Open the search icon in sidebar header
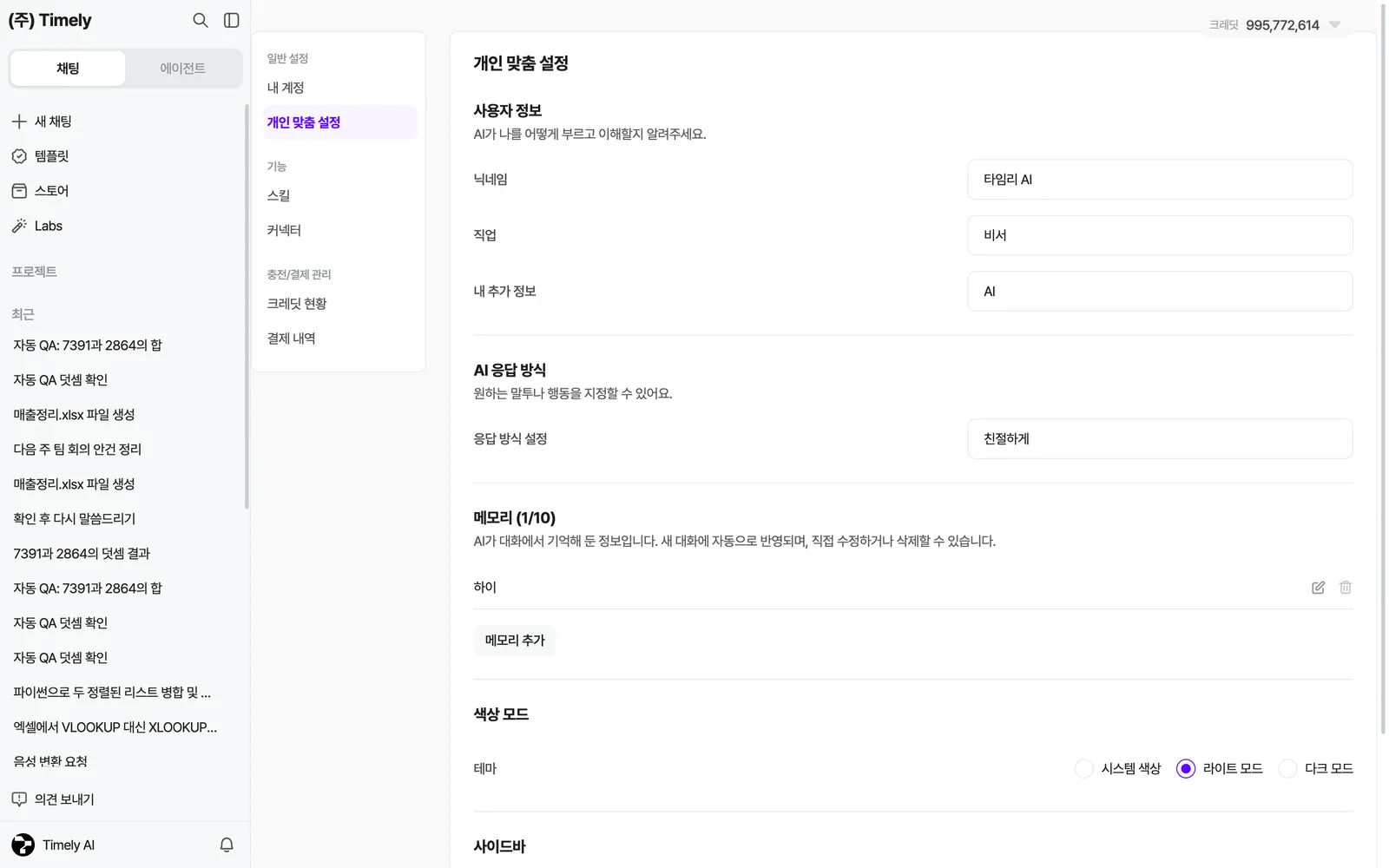1389x868 pixels. 201,20
